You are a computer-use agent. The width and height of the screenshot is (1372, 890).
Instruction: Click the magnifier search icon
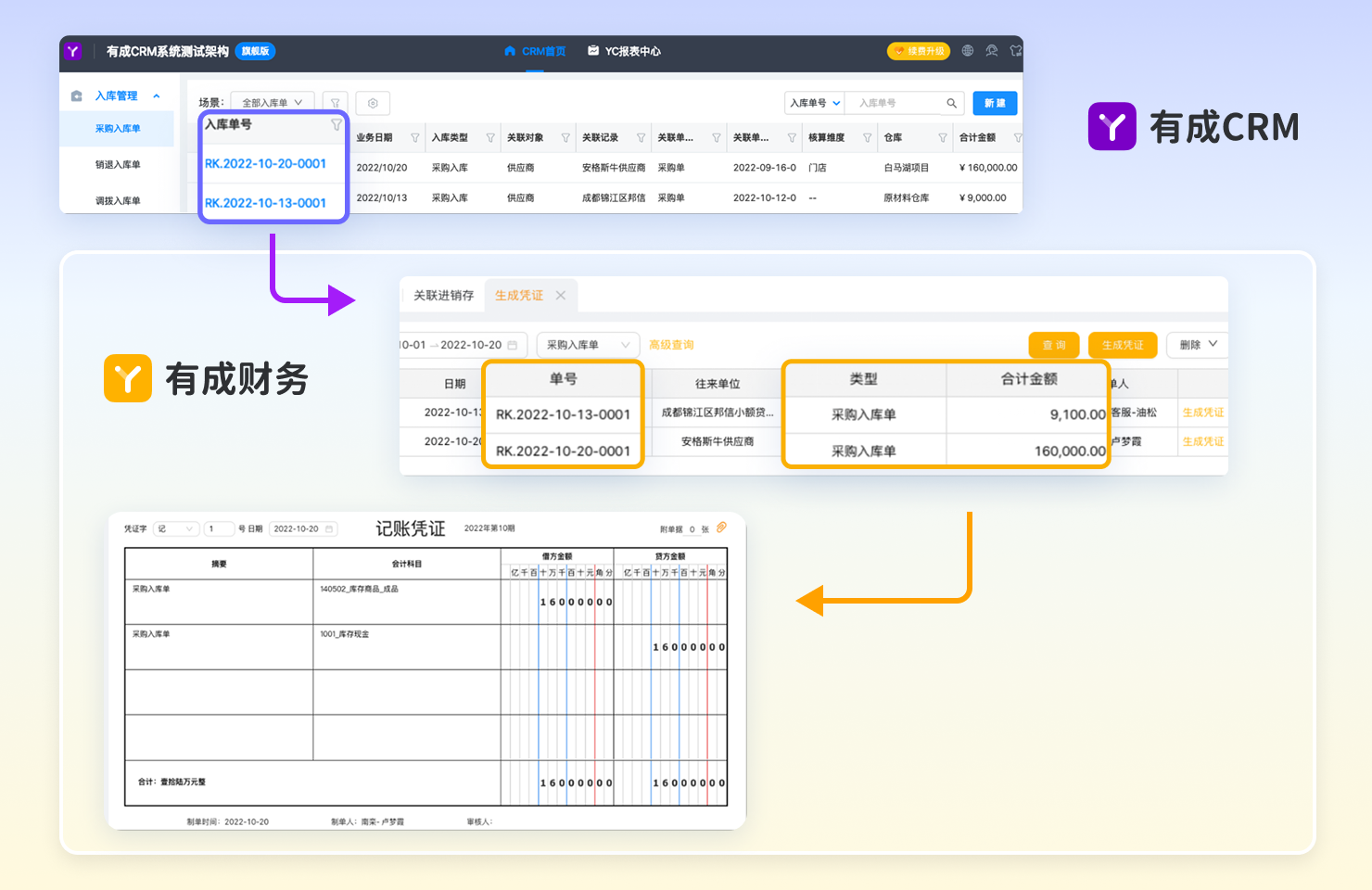pyautogui.click(x=952, y=103)
